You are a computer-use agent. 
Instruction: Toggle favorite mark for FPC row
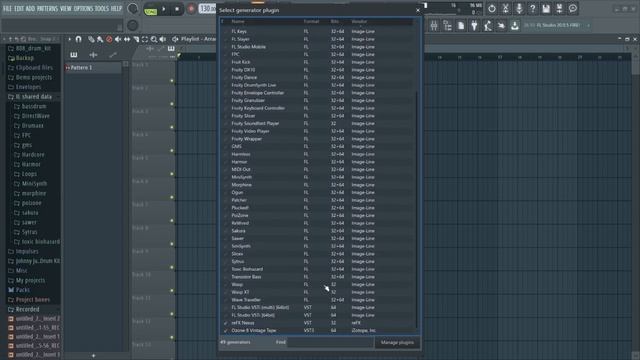tap(225, 54)
